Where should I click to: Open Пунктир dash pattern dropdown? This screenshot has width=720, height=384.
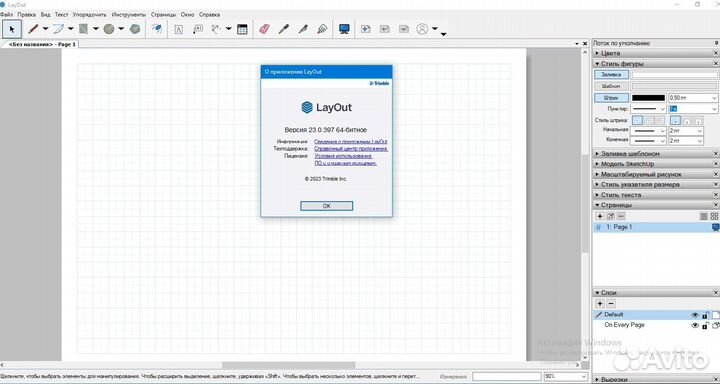(662, 109)
